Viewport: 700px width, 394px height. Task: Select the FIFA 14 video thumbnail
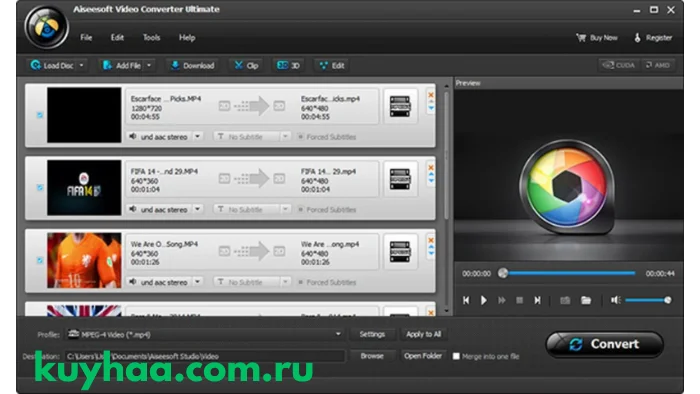[84, 187]
